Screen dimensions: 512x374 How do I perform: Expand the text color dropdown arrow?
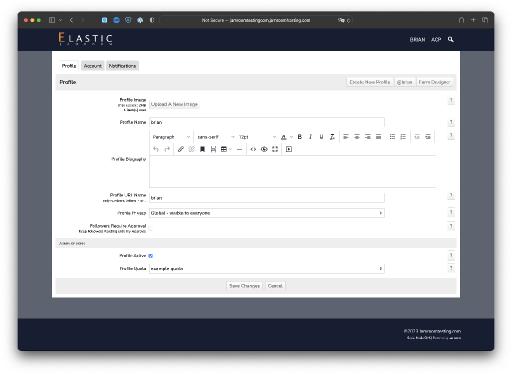click(x=291, y=137)
